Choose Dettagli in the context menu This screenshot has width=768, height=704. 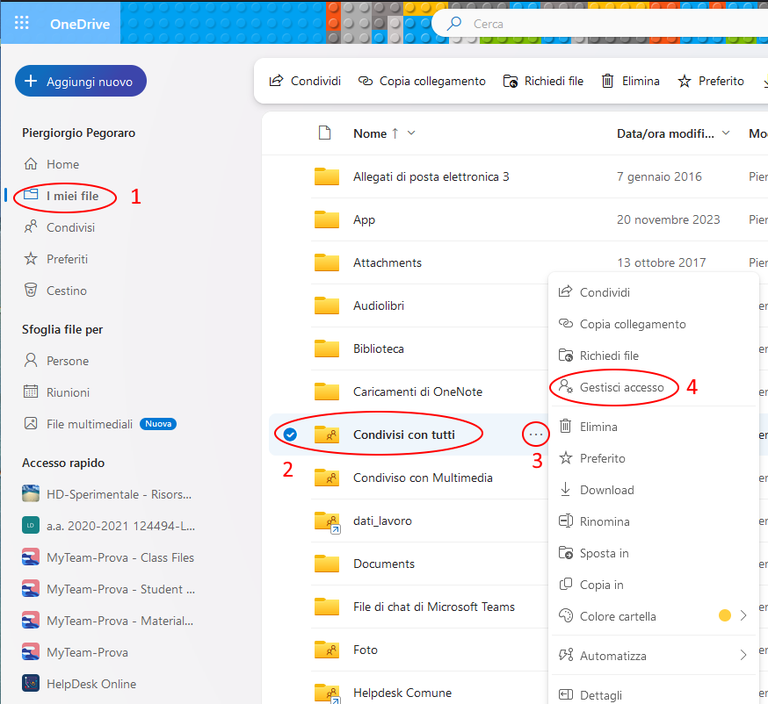click(653, 695)
